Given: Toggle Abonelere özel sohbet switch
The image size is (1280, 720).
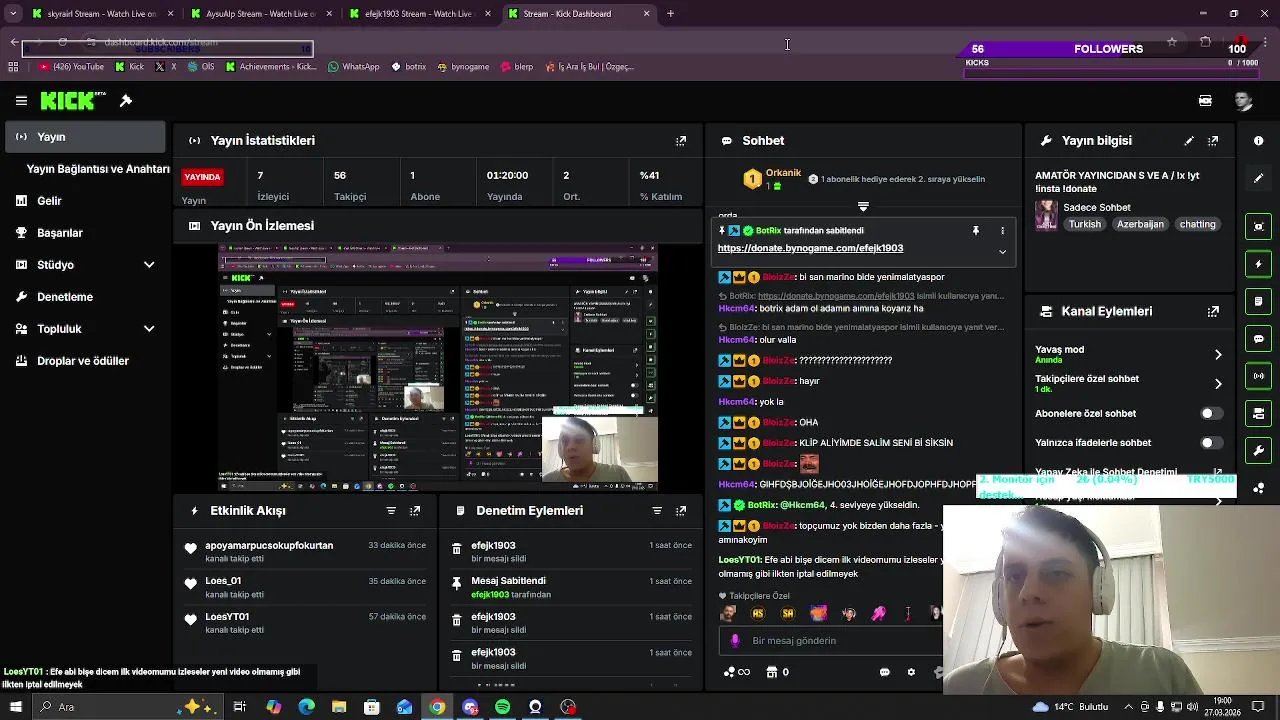Looking at the screenshot, I should tap(1210, 413).
